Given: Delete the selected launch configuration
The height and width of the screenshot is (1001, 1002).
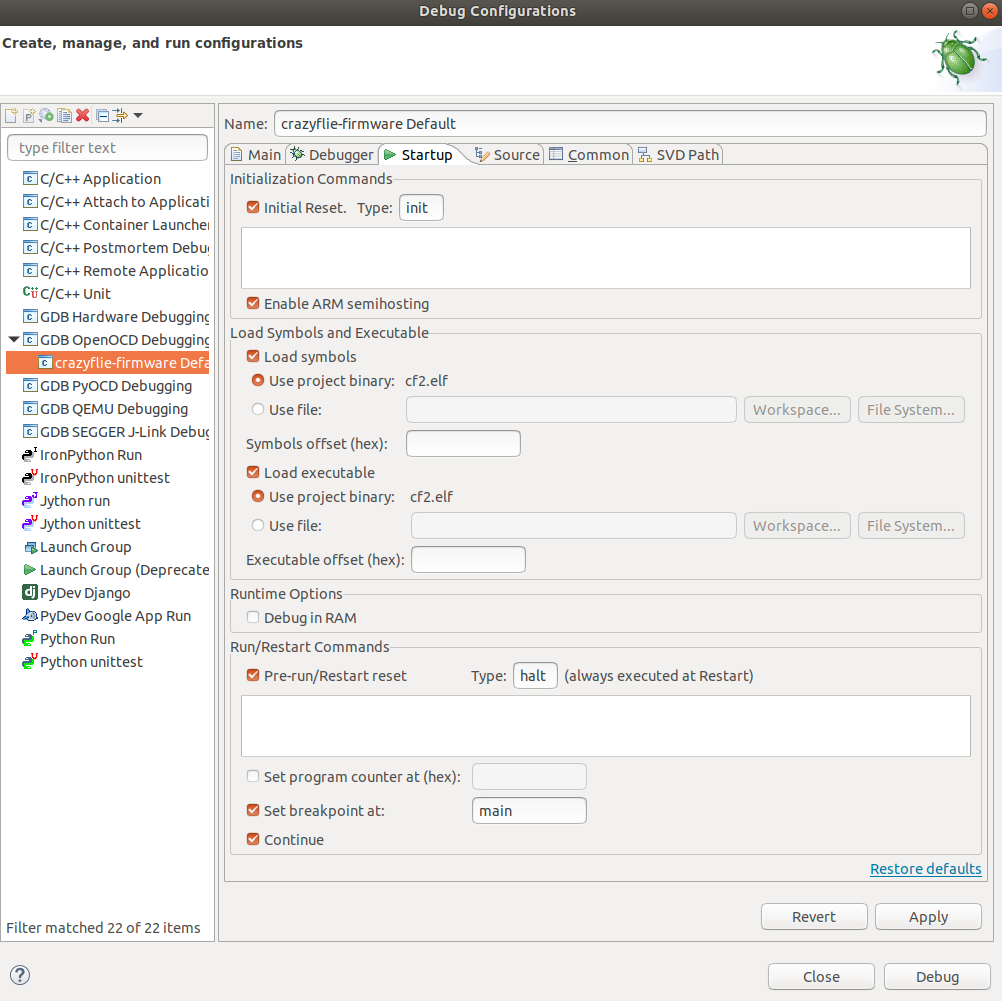Looking at the screenshot, I should click(x=83, y=116).
